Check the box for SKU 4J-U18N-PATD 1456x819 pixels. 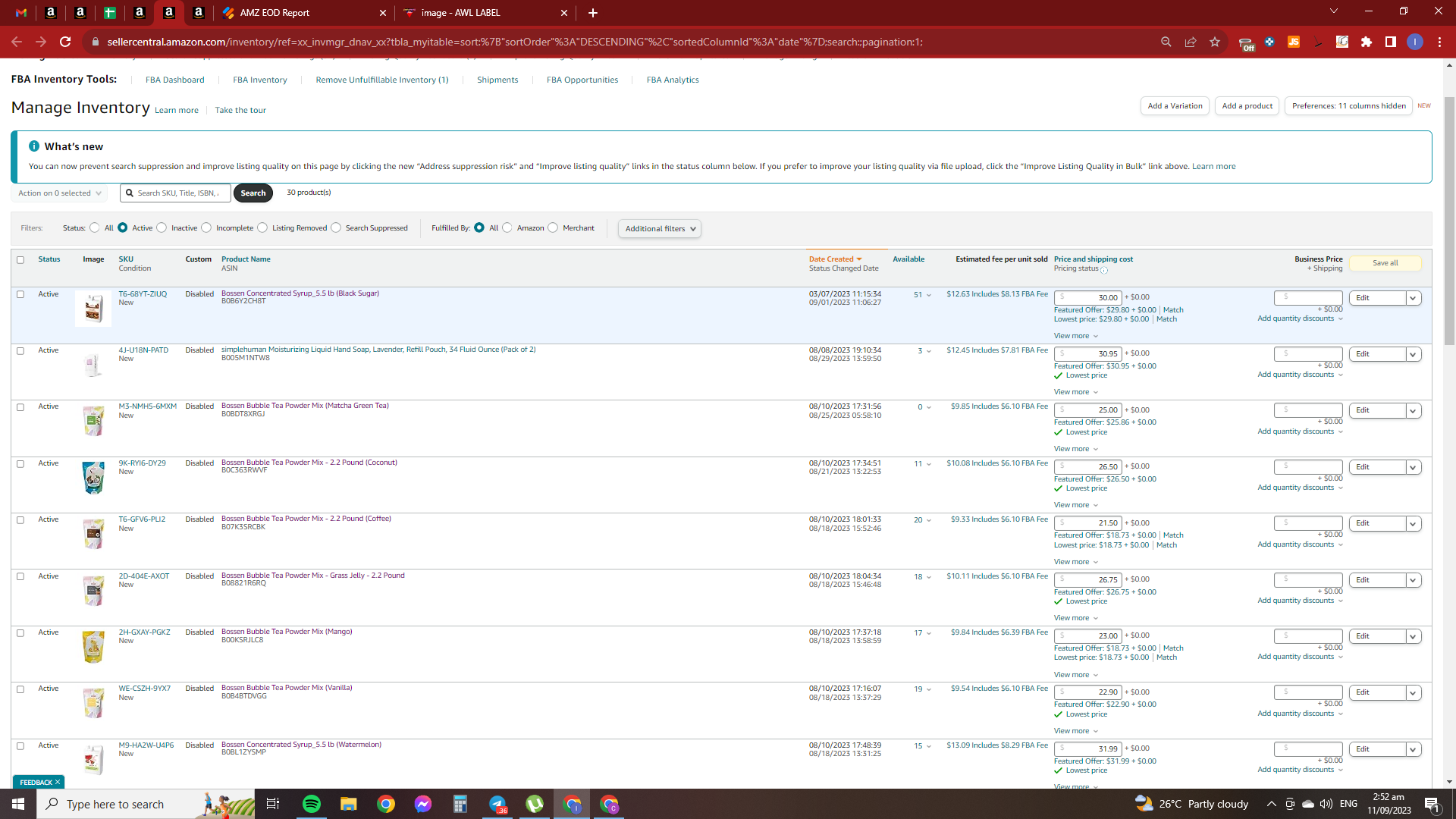pyautogui.click(x=20, y=351)
